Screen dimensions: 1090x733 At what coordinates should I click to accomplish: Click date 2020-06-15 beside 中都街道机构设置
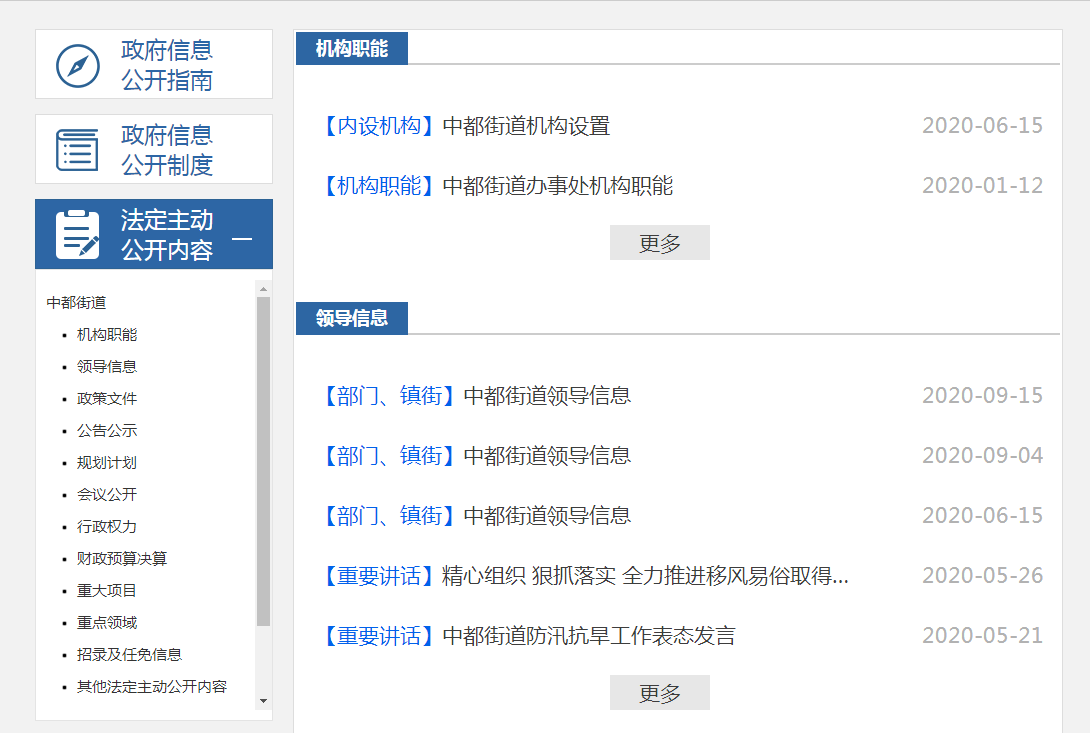982,126
